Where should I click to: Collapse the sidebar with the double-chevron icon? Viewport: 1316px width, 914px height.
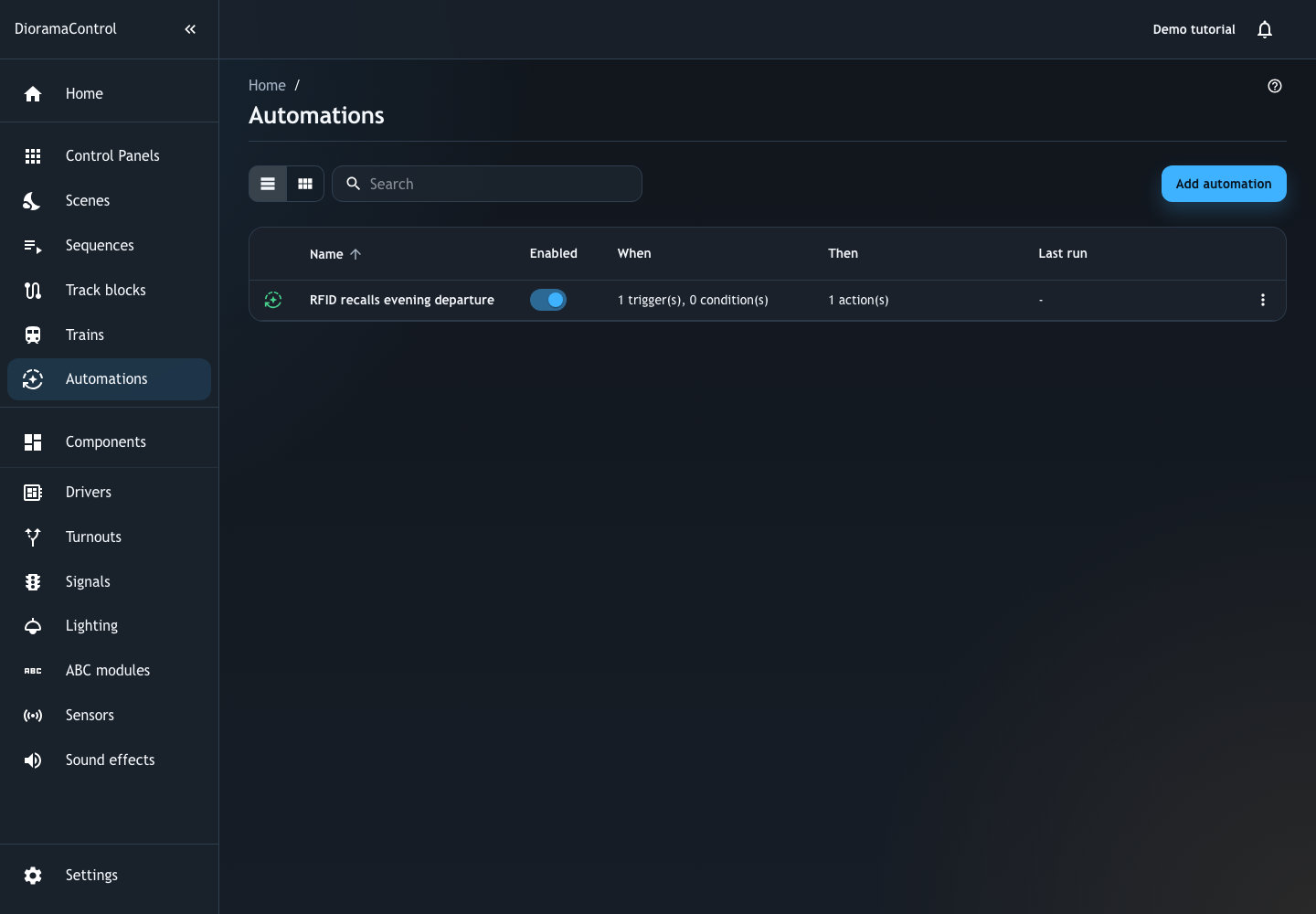(190, 29)
